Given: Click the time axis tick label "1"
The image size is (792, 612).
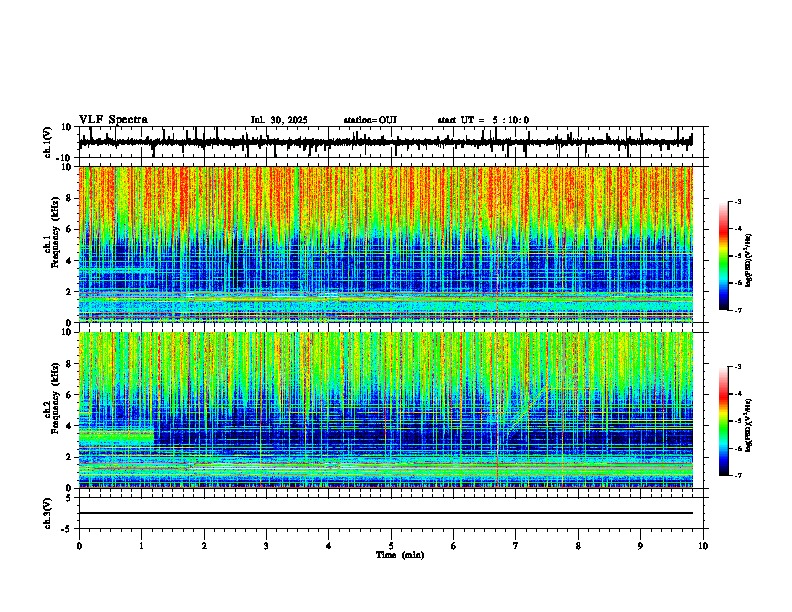Looking at the screenshot, I should point(141,546).
